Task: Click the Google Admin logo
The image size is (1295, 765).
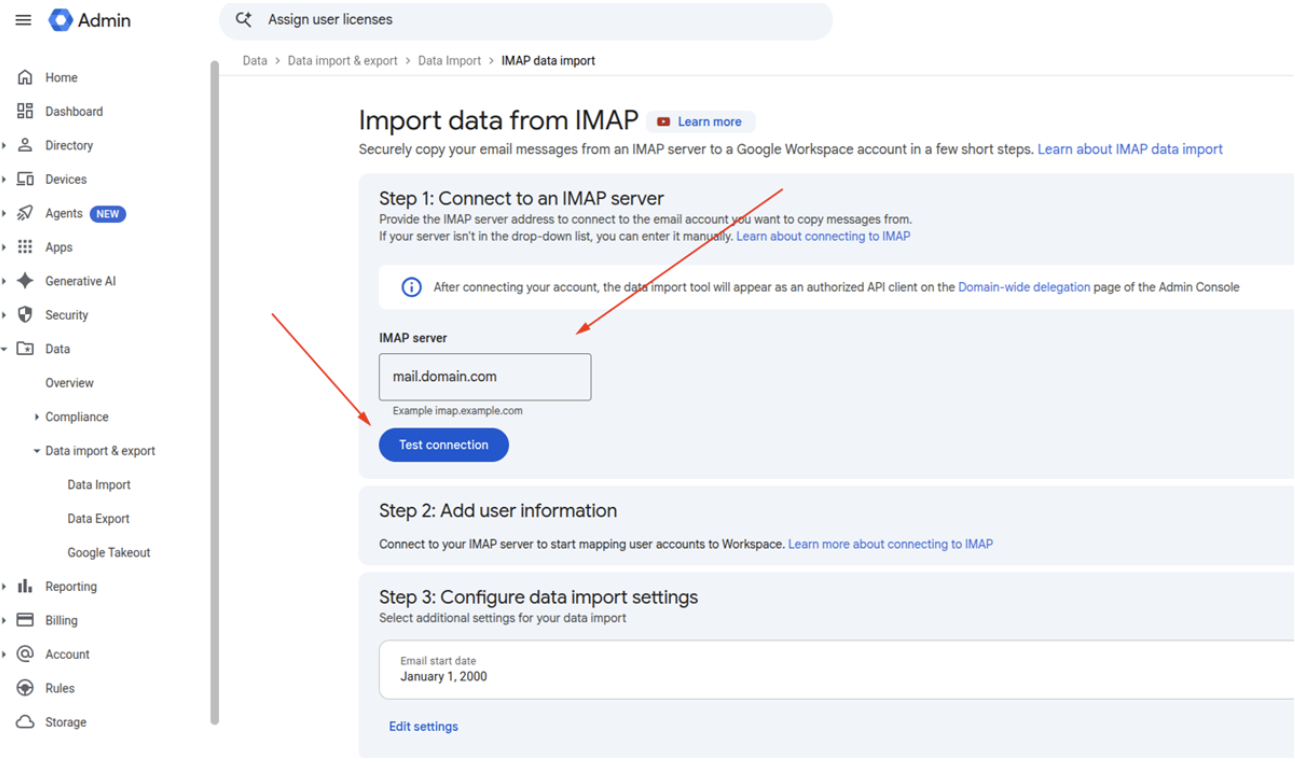Action: point(90,20)
